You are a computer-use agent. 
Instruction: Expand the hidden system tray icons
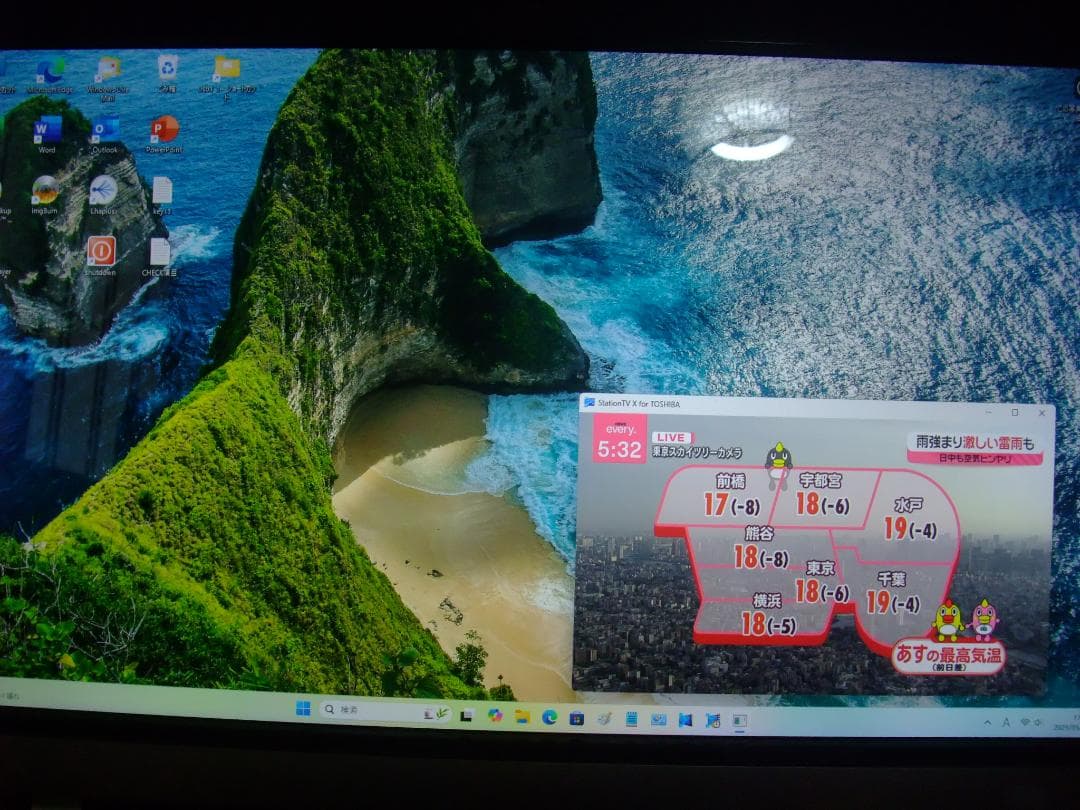coord(987,722)
